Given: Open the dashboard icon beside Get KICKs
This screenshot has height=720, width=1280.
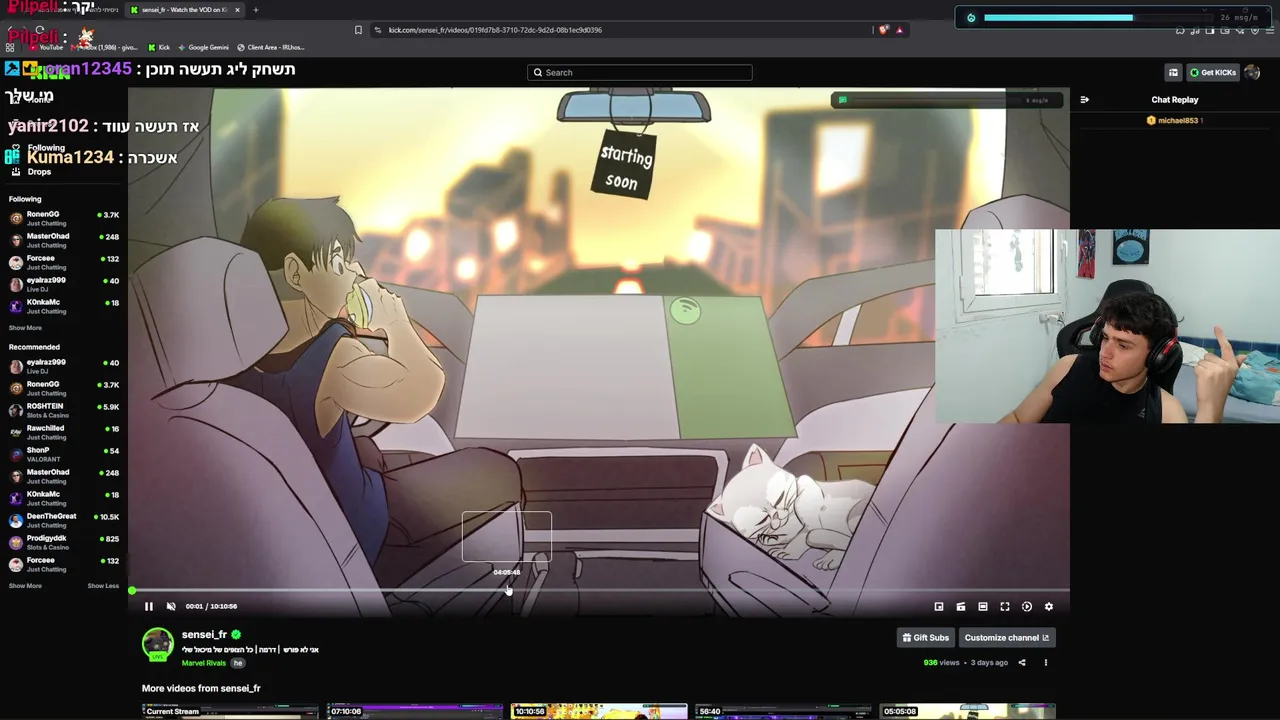Looking at the screenshot, I should tap(1173, 72).
